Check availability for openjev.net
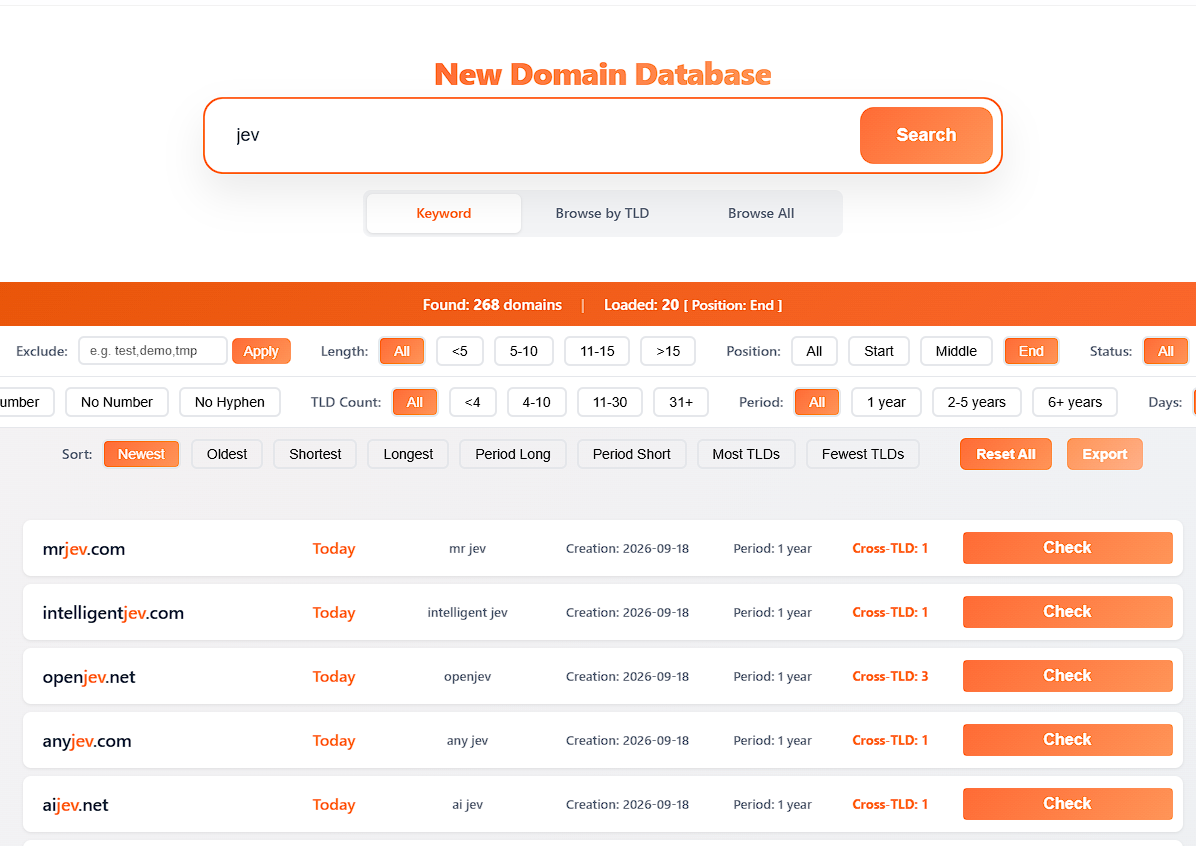 point(1067,676)
